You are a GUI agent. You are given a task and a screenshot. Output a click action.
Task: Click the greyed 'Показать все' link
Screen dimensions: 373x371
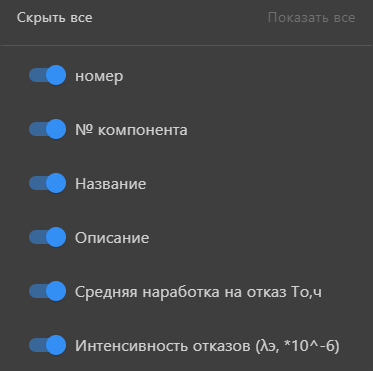click(311, 18)
